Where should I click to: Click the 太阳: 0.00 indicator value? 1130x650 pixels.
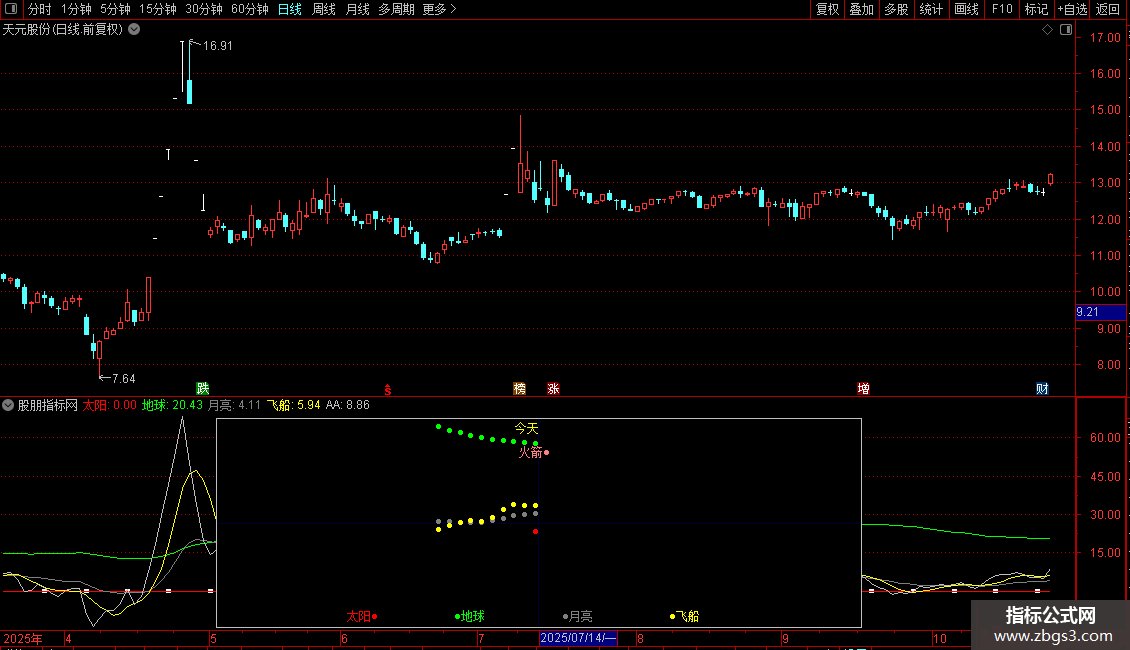pyautogui.click(x=110, y=405)
